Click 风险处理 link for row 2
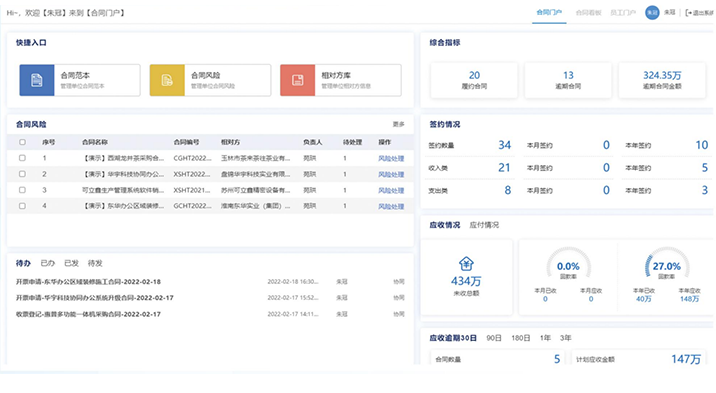Image resolution: width=716 pixels, height=393 pixels. pyautogui.click(x=391, y=174)
